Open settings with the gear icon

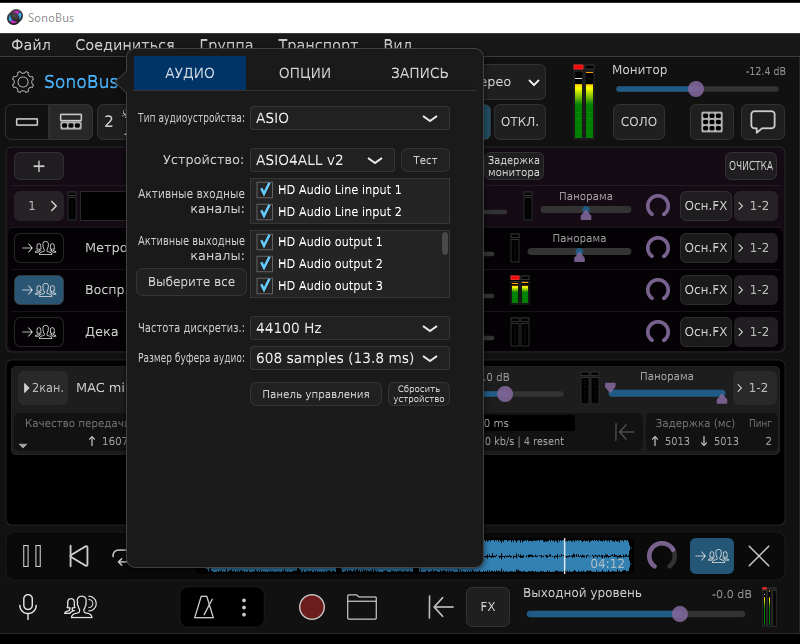click(x=23, y=82)
